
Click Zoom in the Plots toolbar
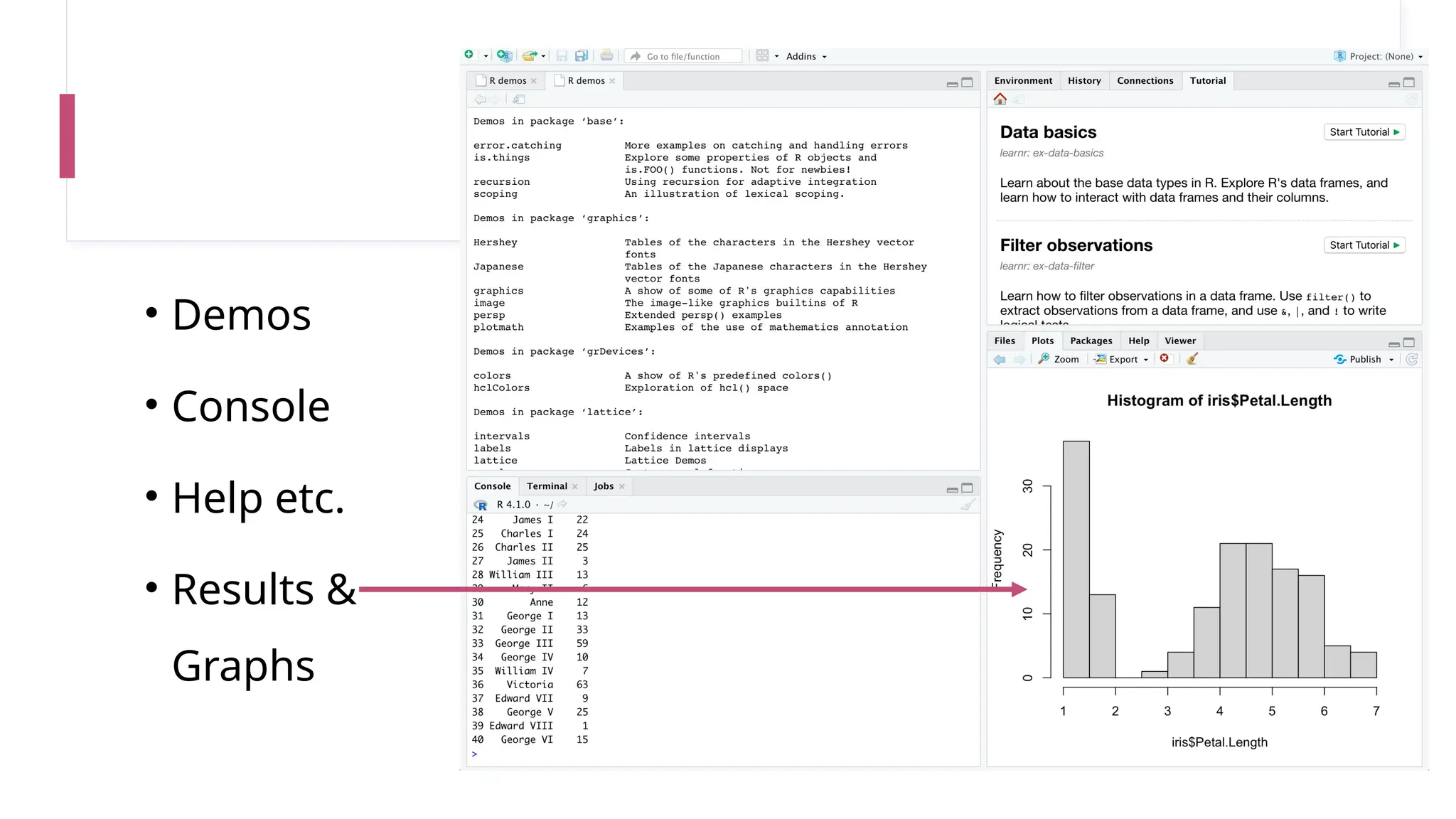point(1059,360)
